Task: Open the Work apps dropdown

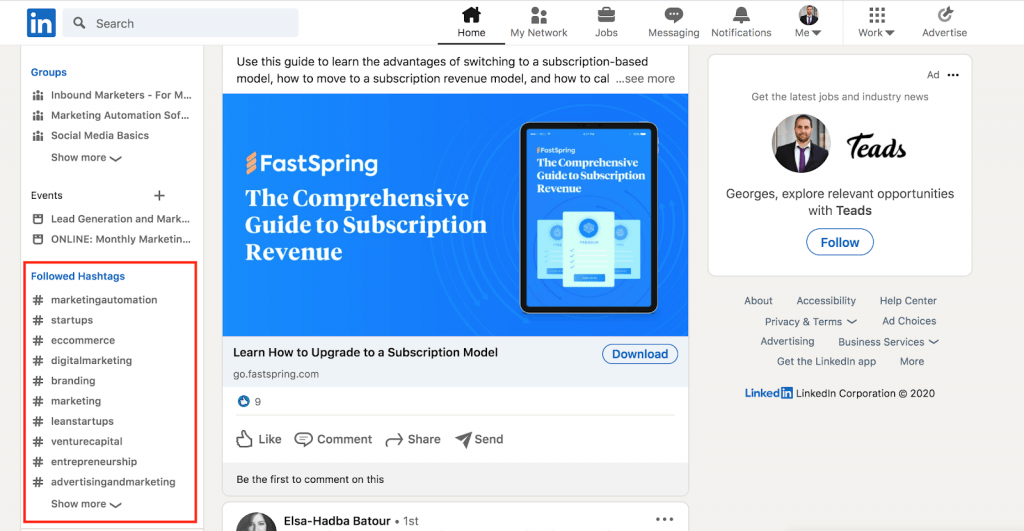Action: (x=876, y=23)
